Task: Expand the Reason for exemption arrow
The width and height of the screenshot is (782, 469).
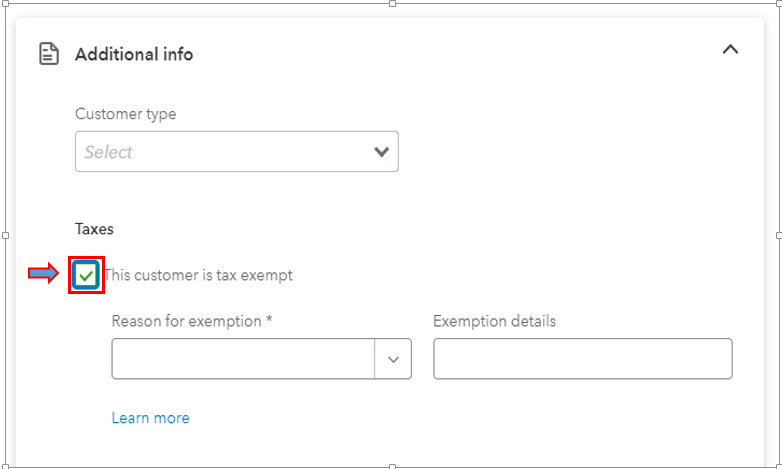Action: tap(393, 359)
